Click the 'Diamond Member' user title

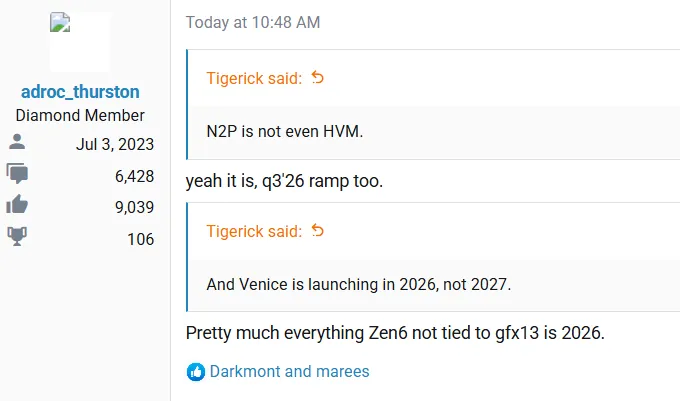tap(80, 116)
